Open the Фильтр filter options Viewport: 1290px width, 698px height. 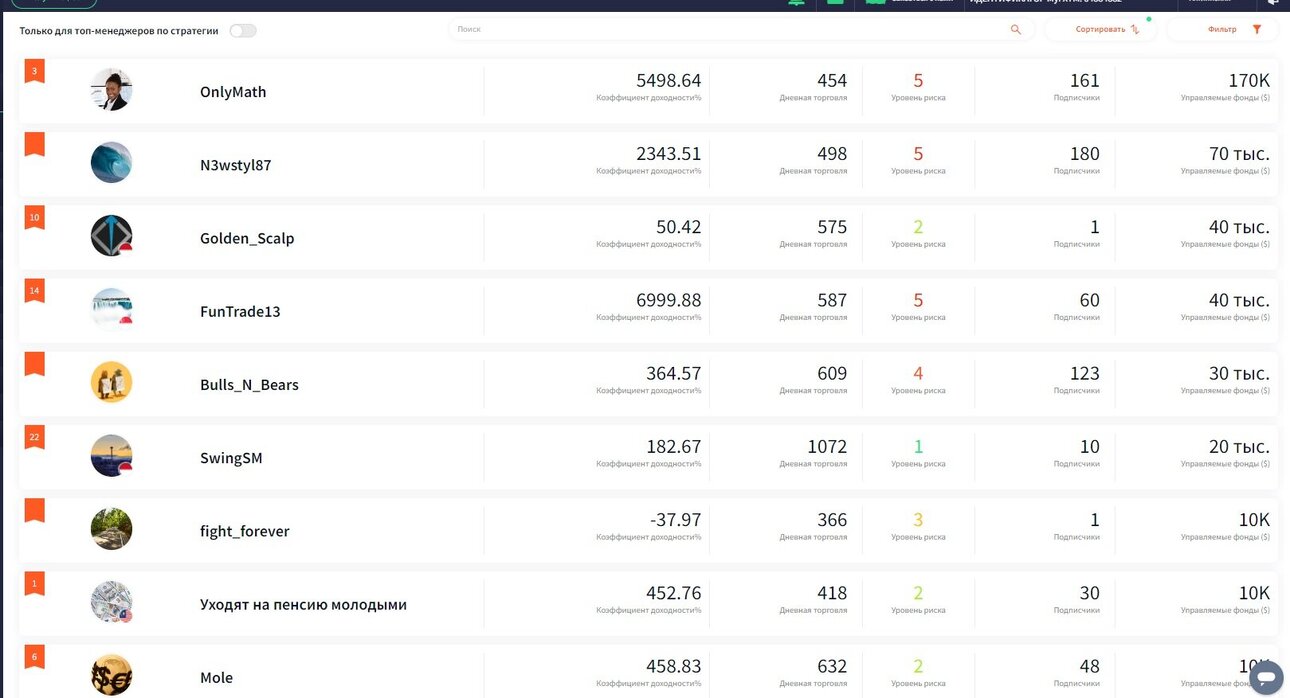[x=1222, y=30]
